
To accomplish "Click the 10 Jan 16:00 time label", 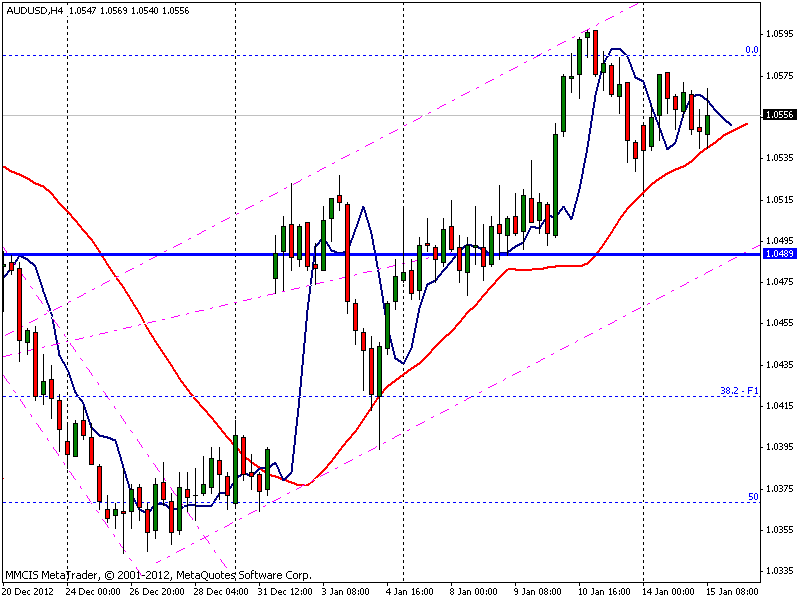I will (x=605, y=591).
